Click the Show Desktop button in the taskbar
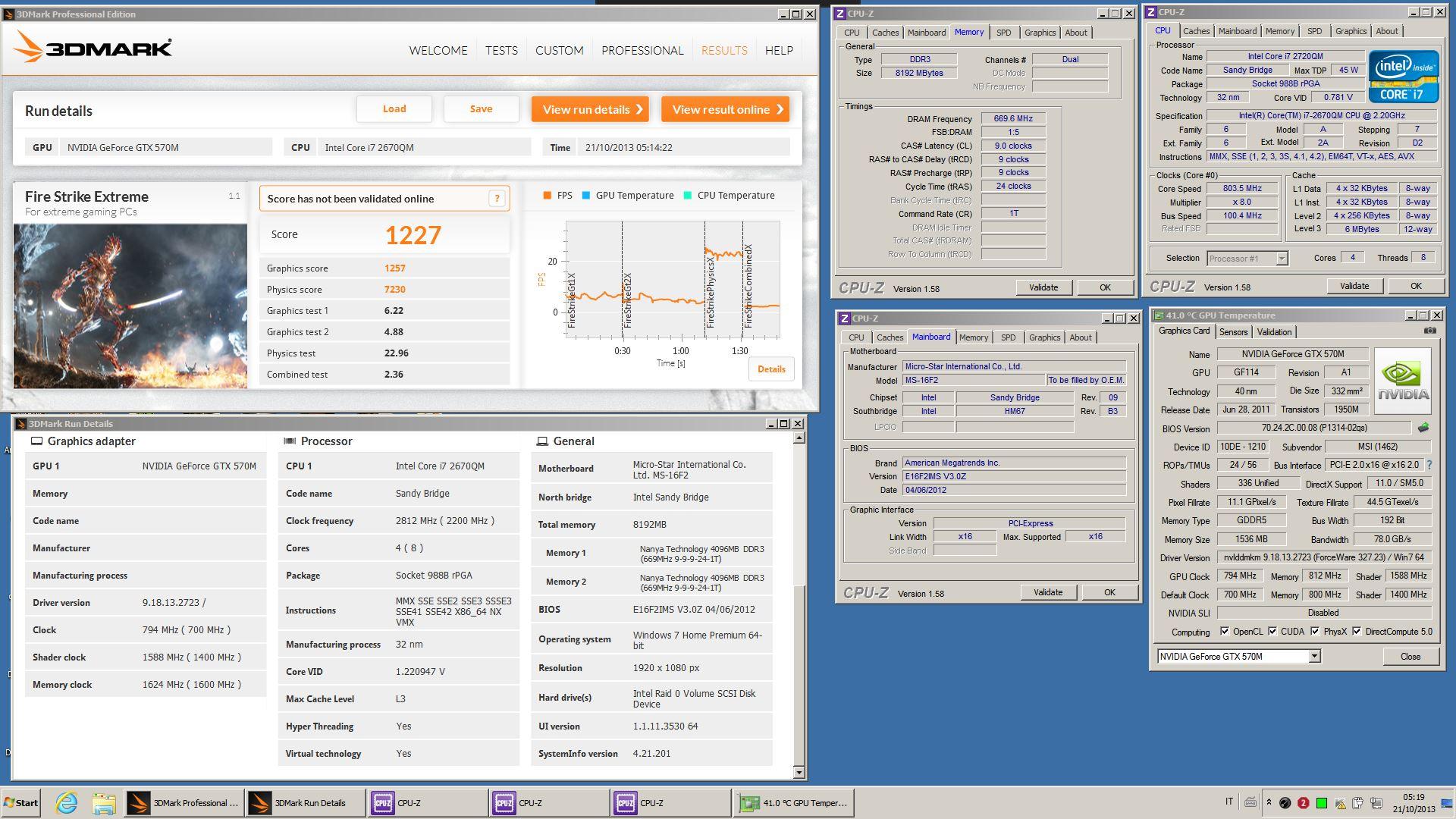Viewport: 1456px width, 819px height. point(1447,803)
